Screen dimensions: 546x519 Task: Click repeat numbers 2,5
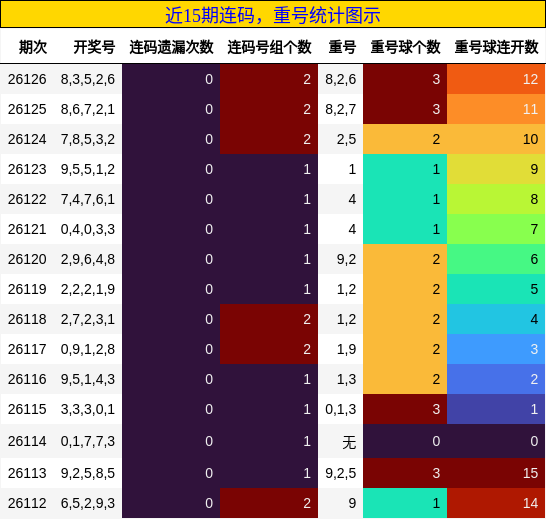click(x=346, y=139)
